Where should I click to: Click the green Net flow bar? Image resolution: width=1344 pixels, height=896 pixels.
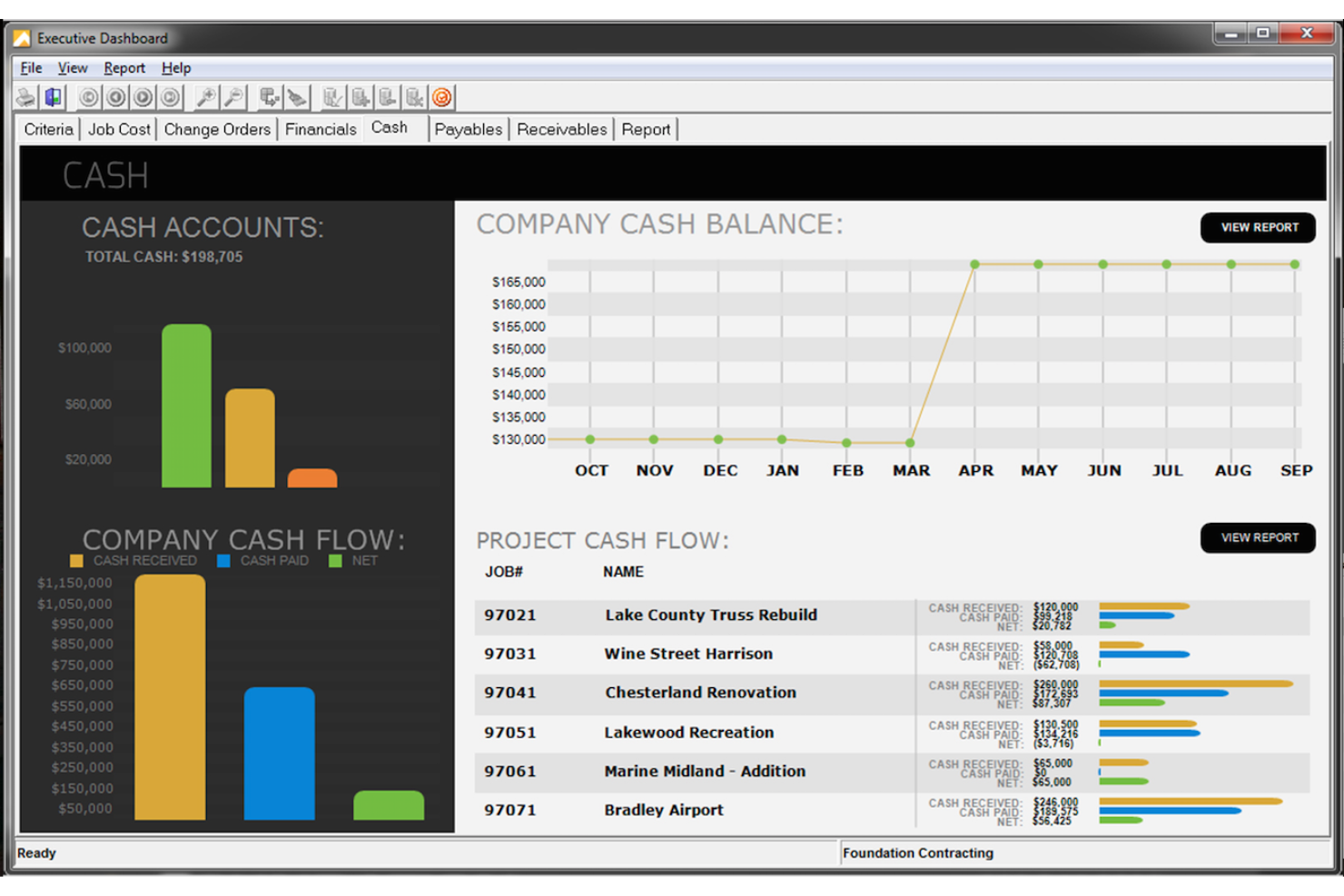point(389,805)
